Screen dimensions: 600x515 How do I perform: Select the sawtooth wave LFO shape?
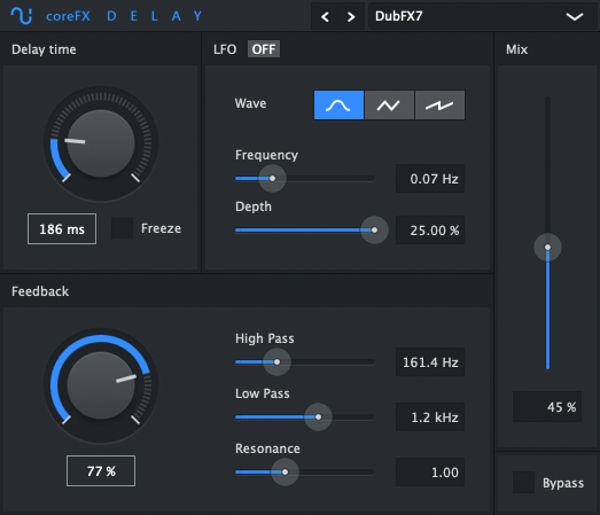pyautogui.click(x=440, y=105)
